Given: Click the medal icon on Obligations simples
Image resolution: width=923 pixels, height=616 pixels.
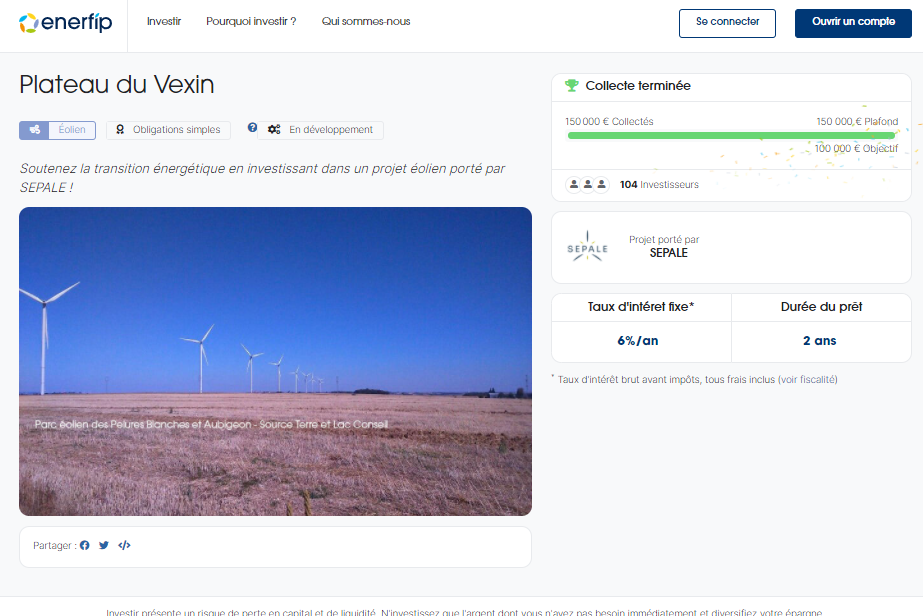Looking at the screenshot, I should coord(120,130).
